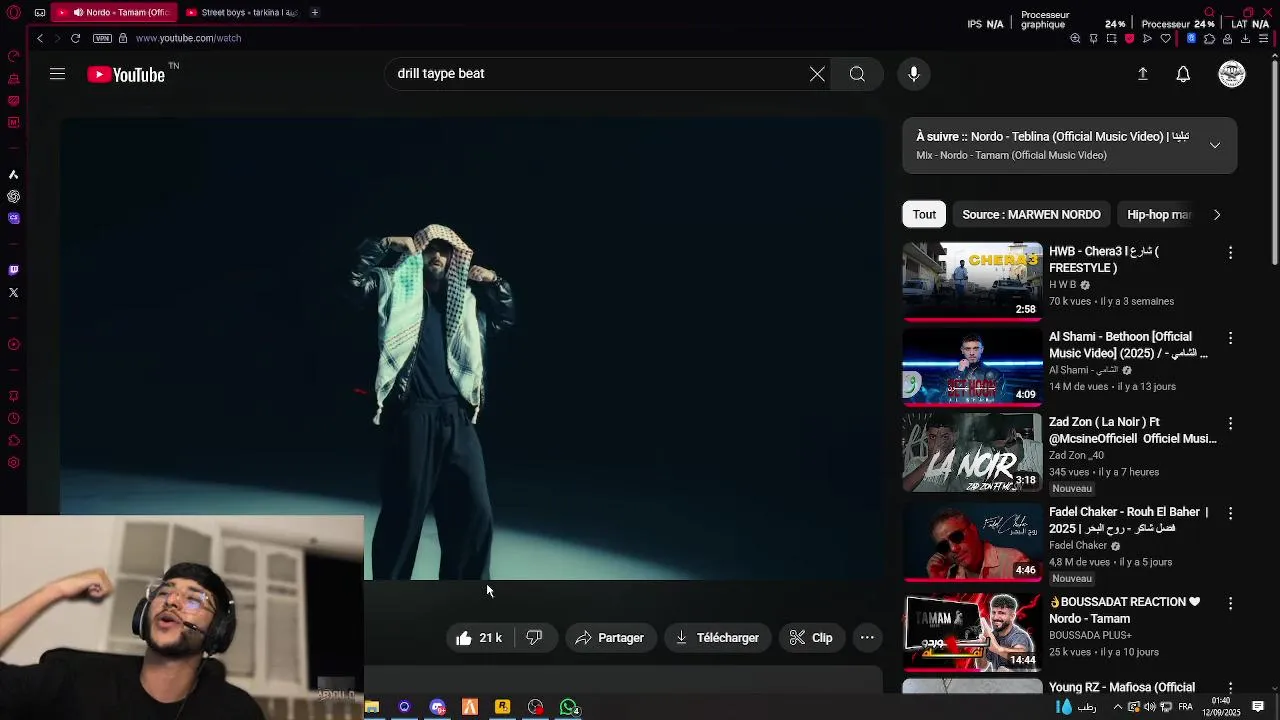Open options for Fadel Chaker video
This screenshot has height=720, width=1280.
1230,513
